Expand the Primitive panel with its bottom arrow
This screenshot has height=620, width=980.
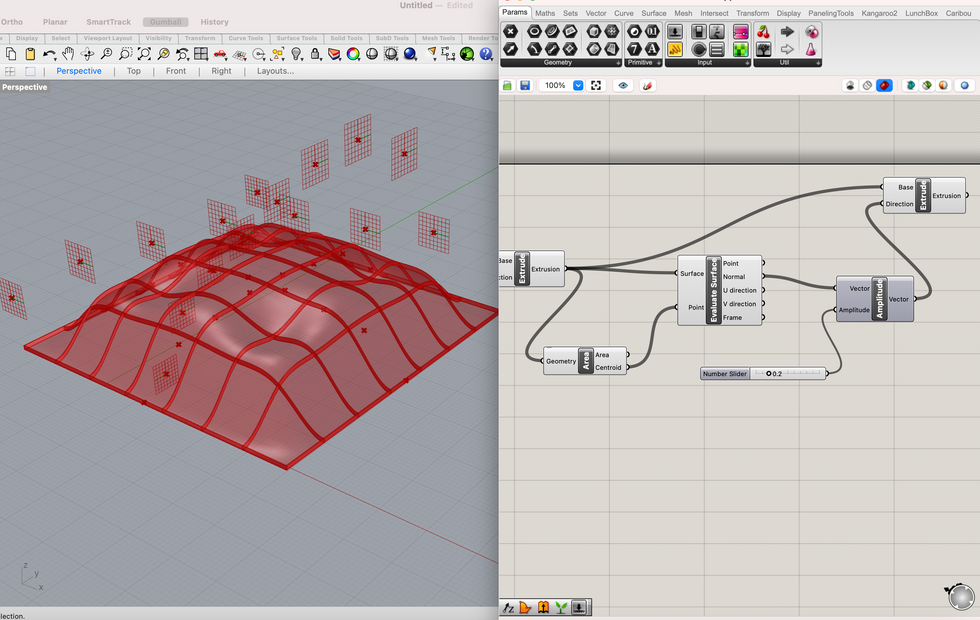tap(659, 62)
